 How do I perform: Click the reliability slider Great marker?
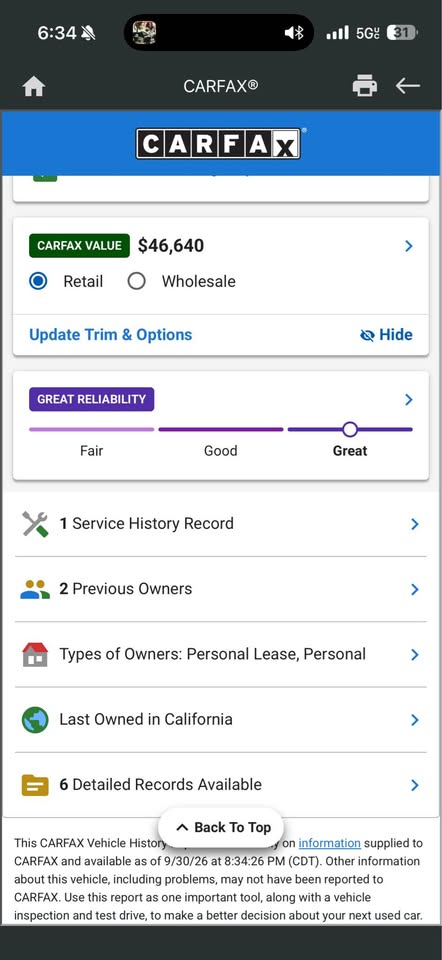click(350, 429)
